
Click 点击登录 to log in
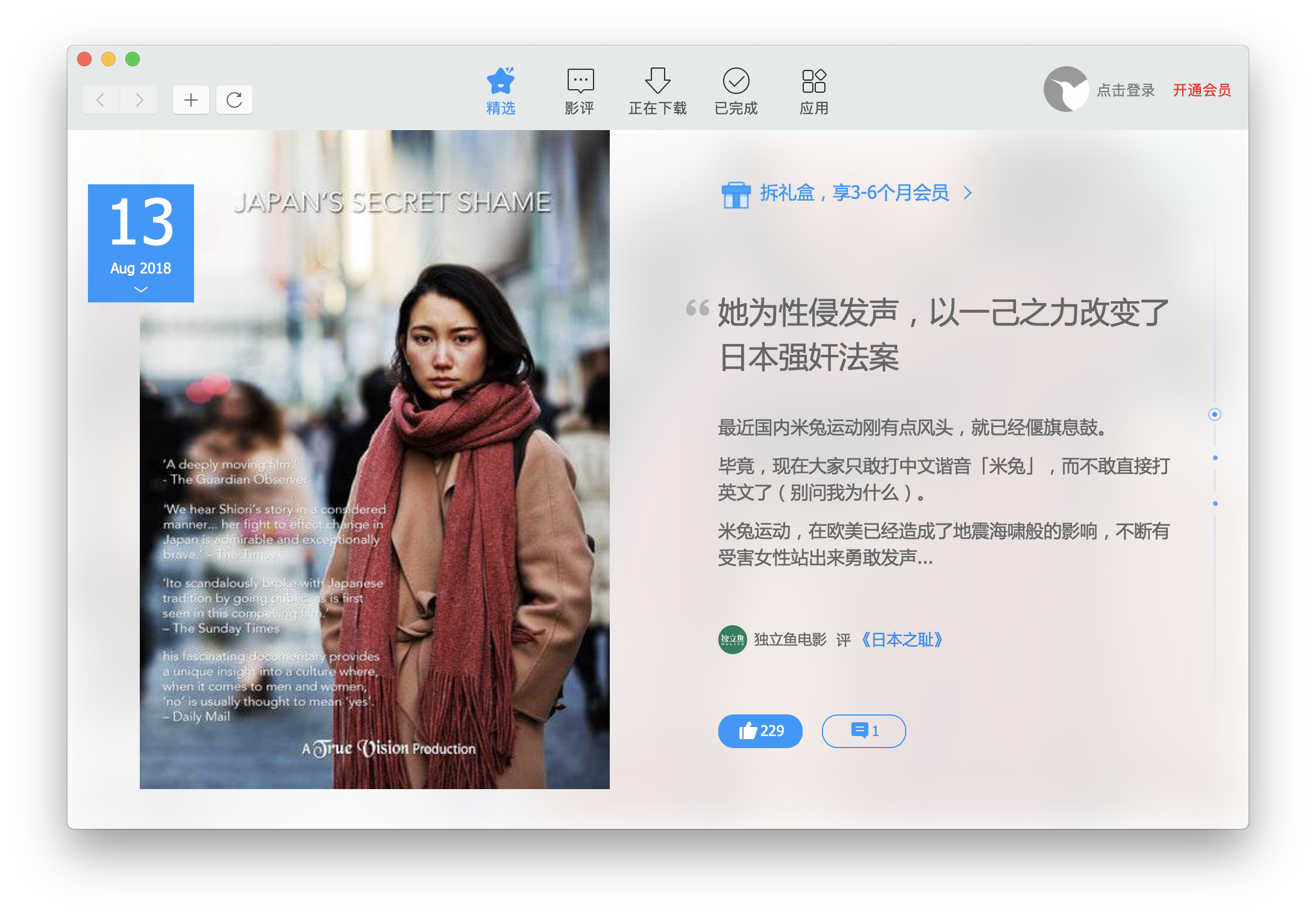1125,90
